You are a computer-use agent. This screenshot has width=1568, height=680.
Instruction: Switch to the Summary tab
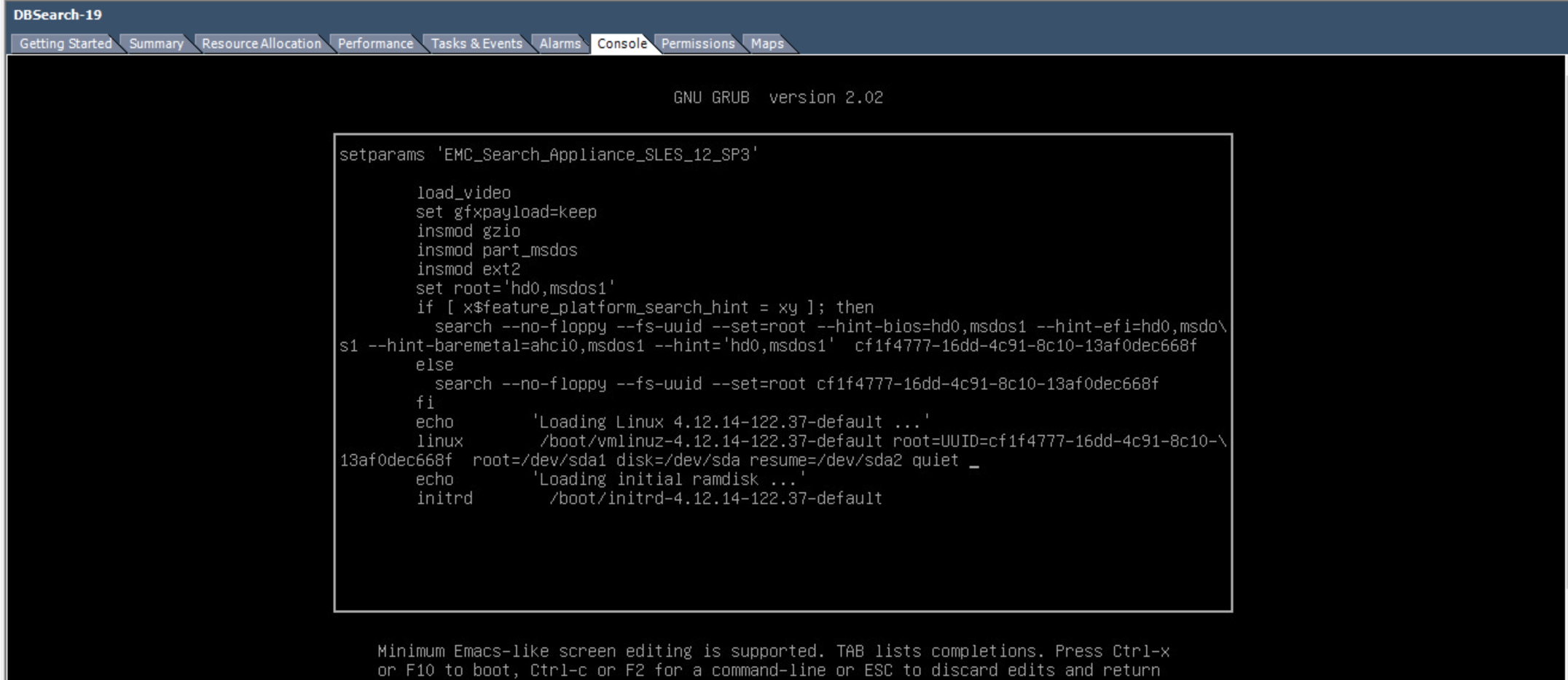click(x=156, y=44)
